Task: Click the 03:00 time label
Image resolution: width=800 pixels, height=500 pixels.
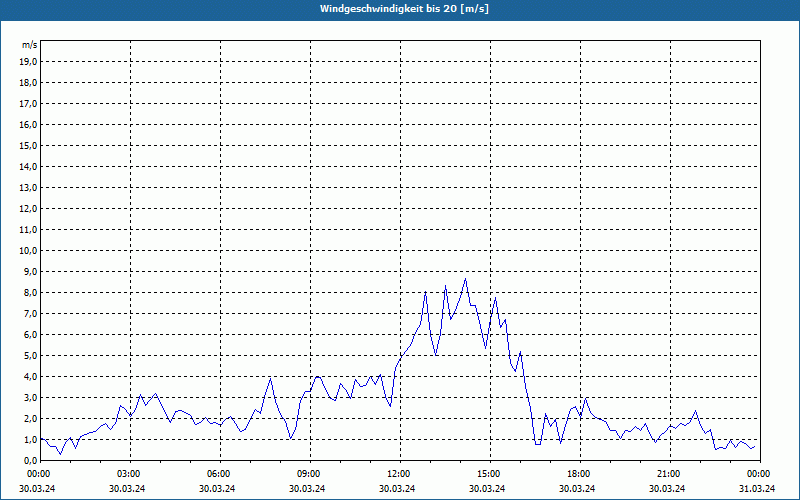Action: coord(131,474)
